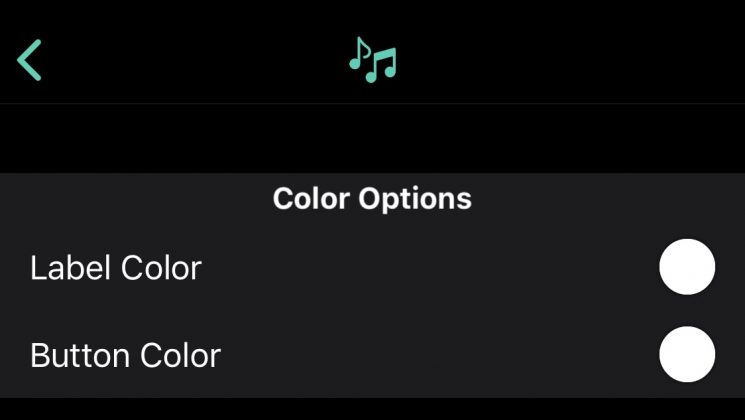Select the Button Color text

125,355
